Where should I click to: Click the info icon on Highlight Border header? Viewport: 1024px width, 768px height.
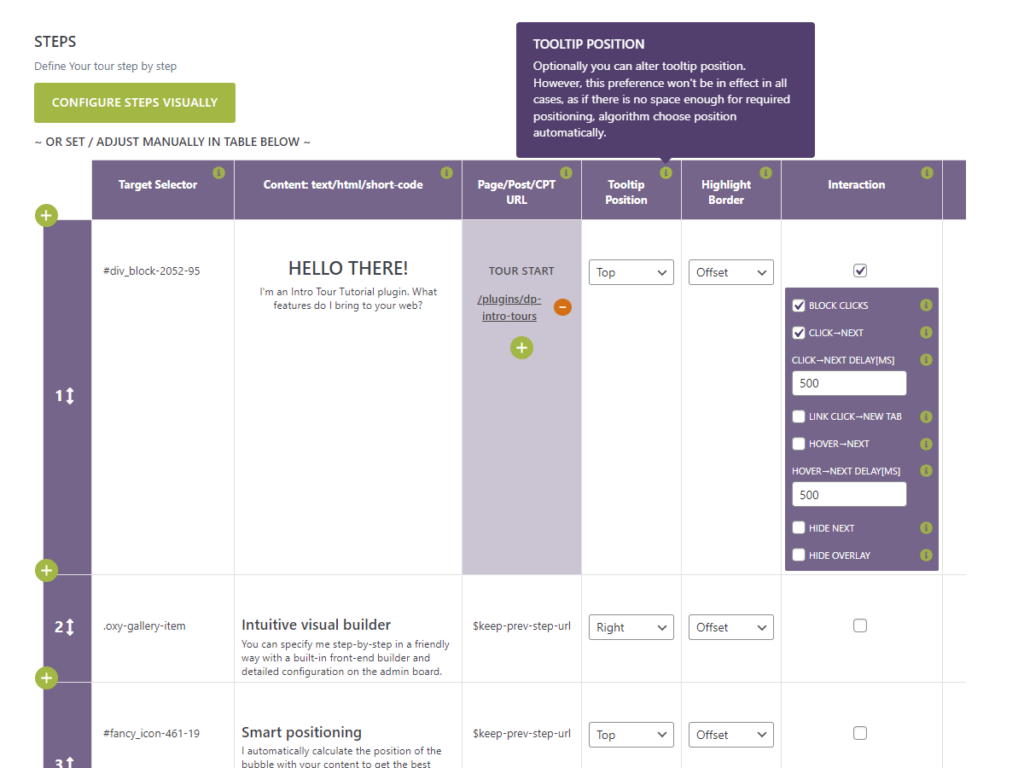click(x=766, y=173)
